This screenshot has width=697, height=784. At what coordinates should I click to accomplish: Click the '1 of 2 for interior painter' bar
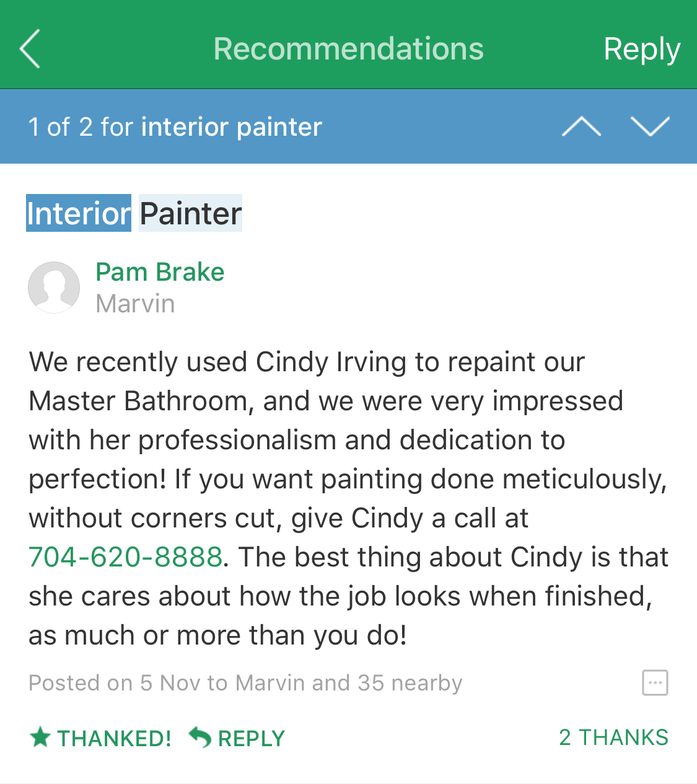pos(348,126)
